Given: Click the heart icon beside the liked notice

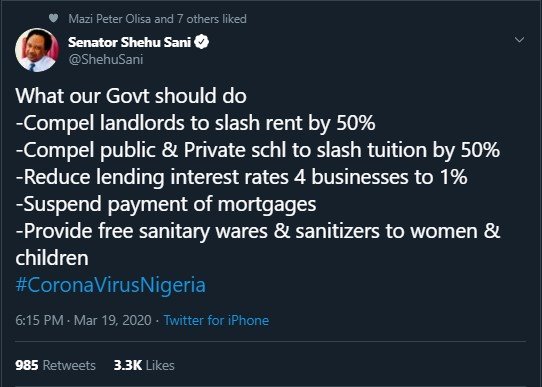Looking at the screenshot, I should point(53,18).
